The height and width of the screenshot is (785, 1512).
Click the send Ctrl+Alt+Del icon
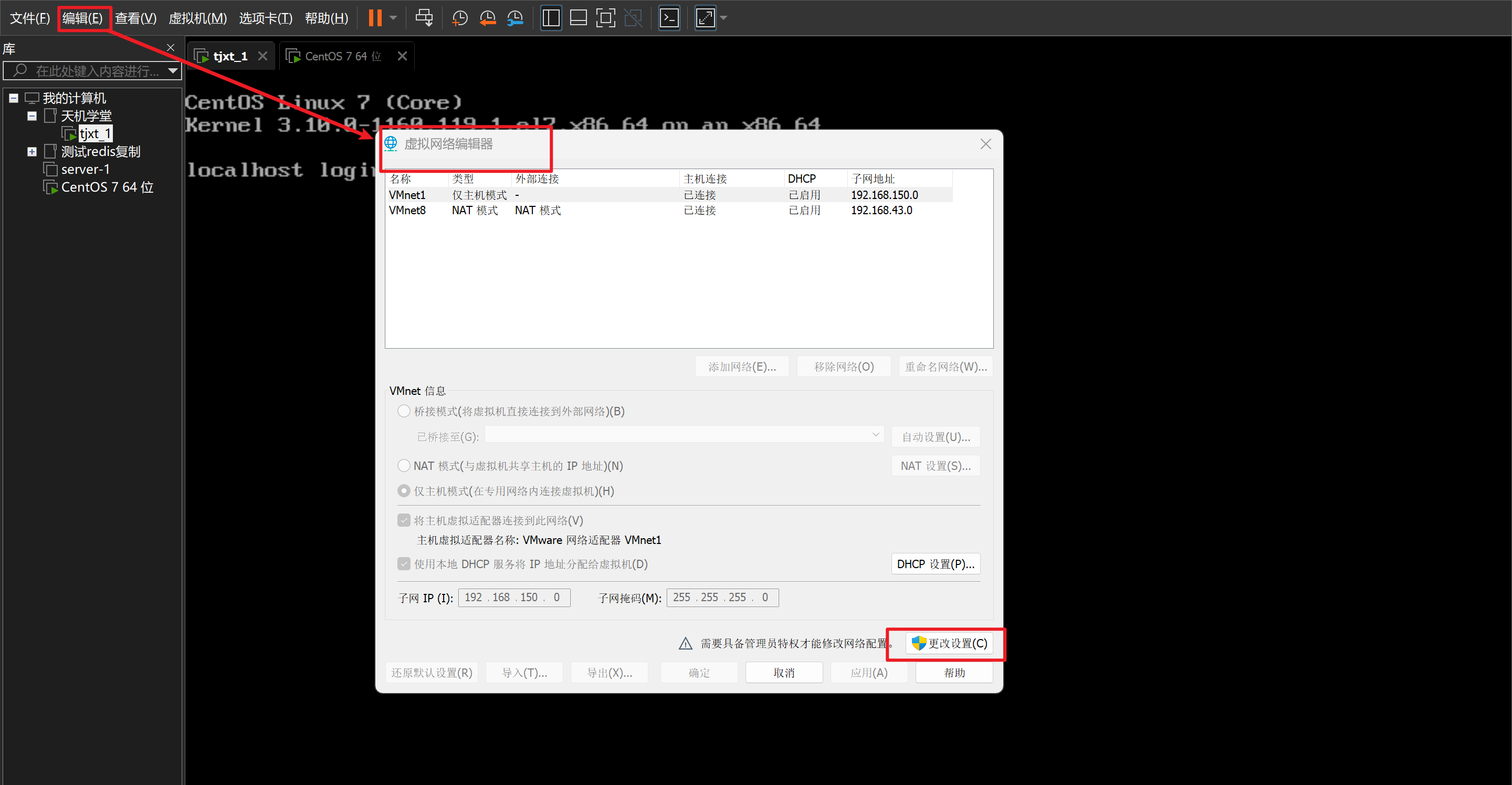point(424,18)
